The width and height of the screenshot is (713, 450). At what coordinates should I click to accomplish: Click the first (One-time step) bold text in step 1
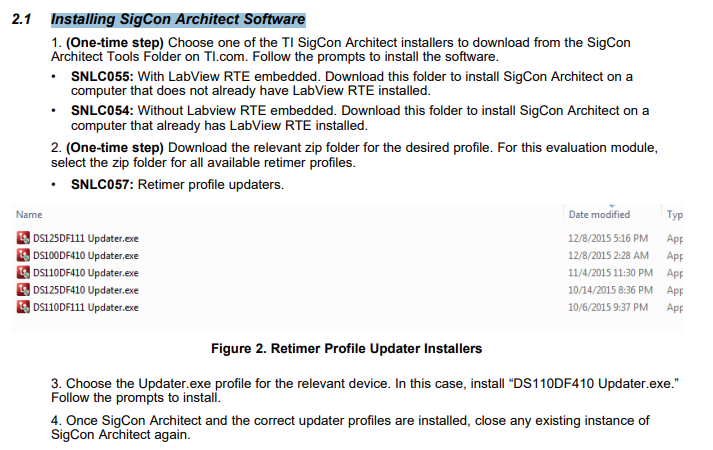pyautogui.click(x=115, y=43)
